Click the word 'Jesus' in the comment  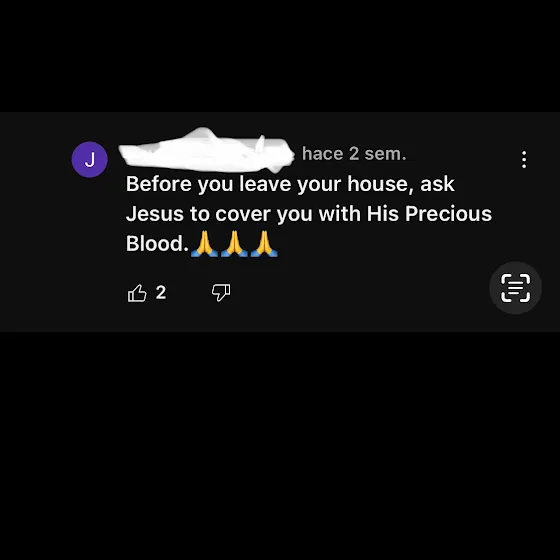tap(155, 214)
